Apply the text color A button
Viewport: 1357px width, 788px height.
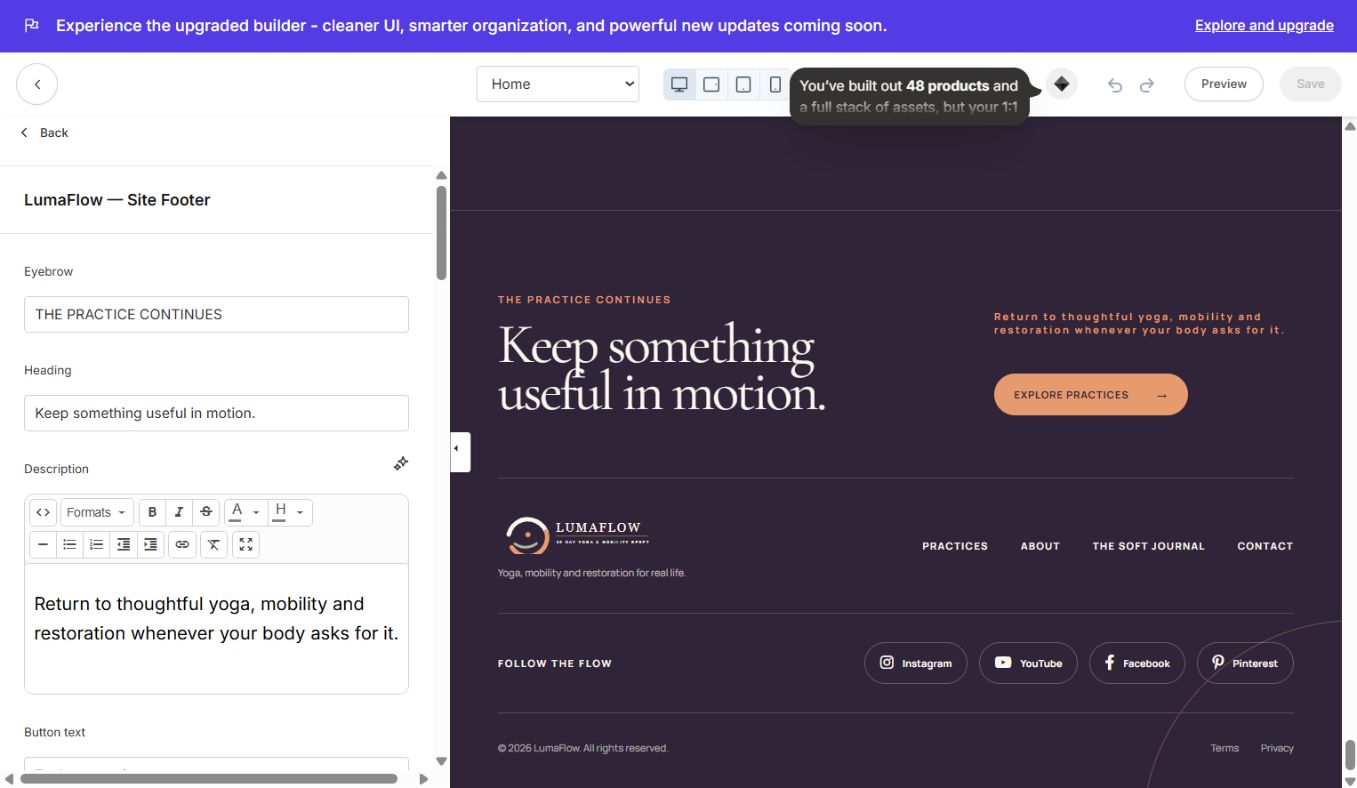(237, 512)
